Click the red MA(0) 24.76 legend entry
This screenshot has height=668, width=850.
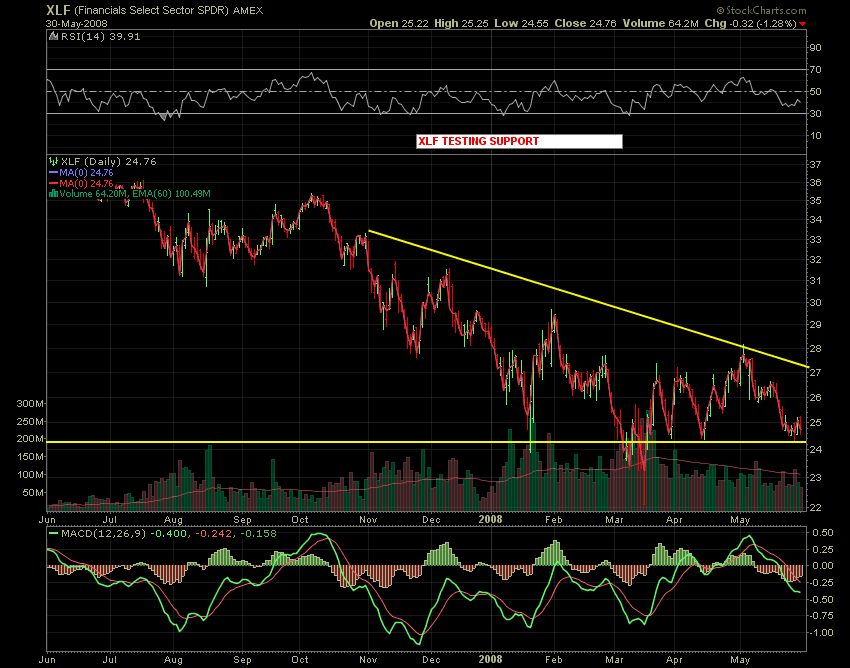pos(86,183)
